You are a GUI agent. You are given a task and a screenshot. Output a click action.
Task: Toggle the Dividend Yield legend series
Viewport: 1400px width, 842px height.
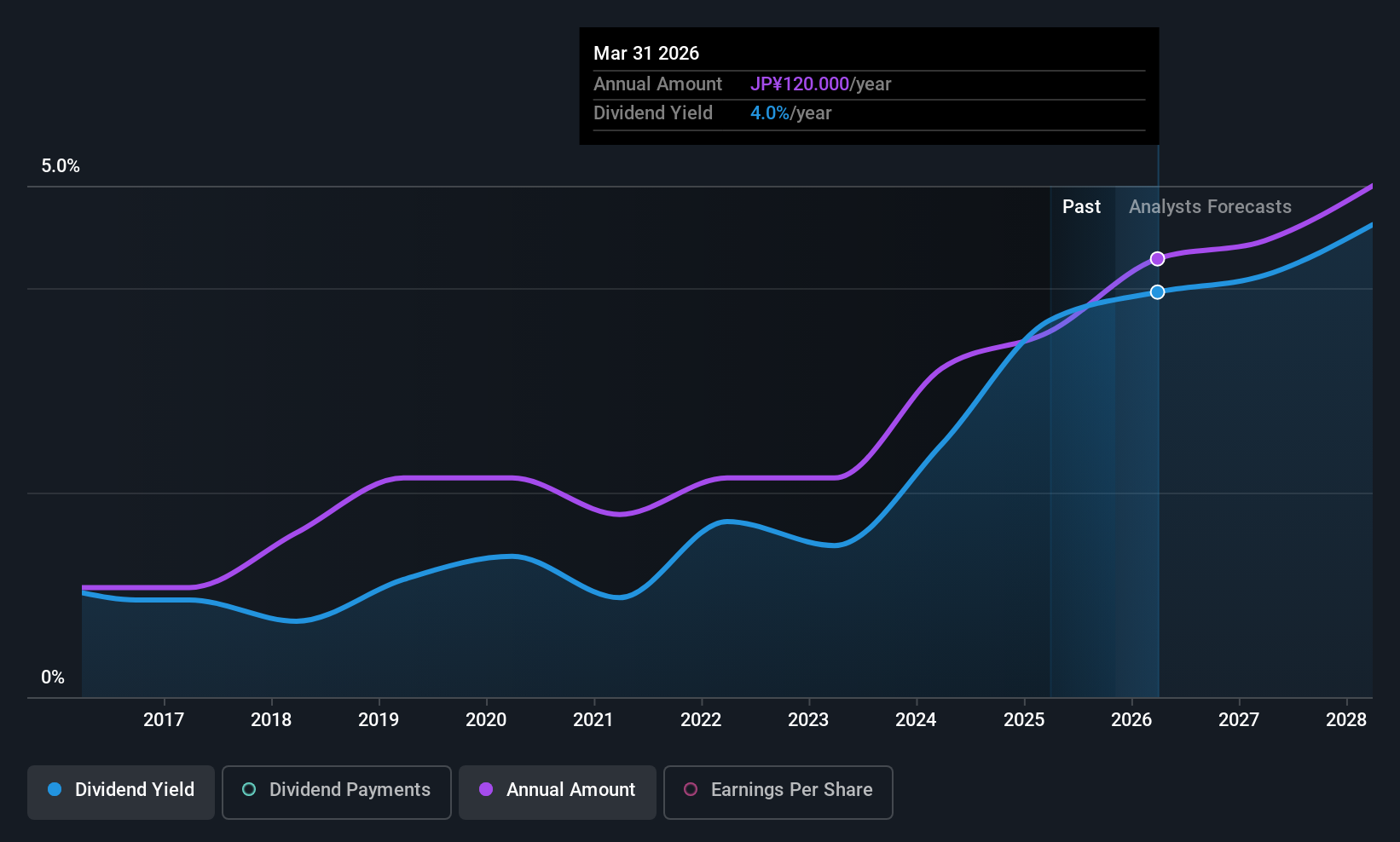[121, 792]
